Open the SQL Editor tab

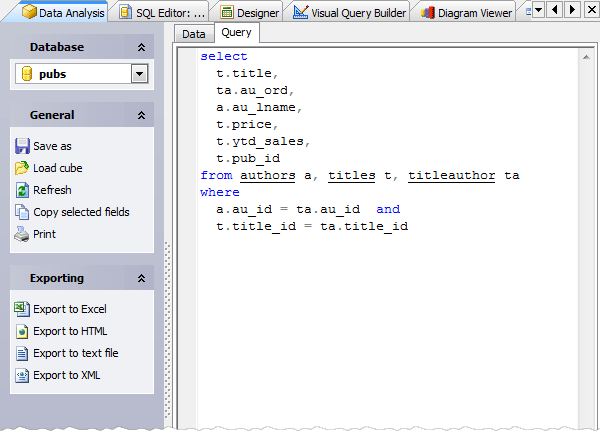162,12
